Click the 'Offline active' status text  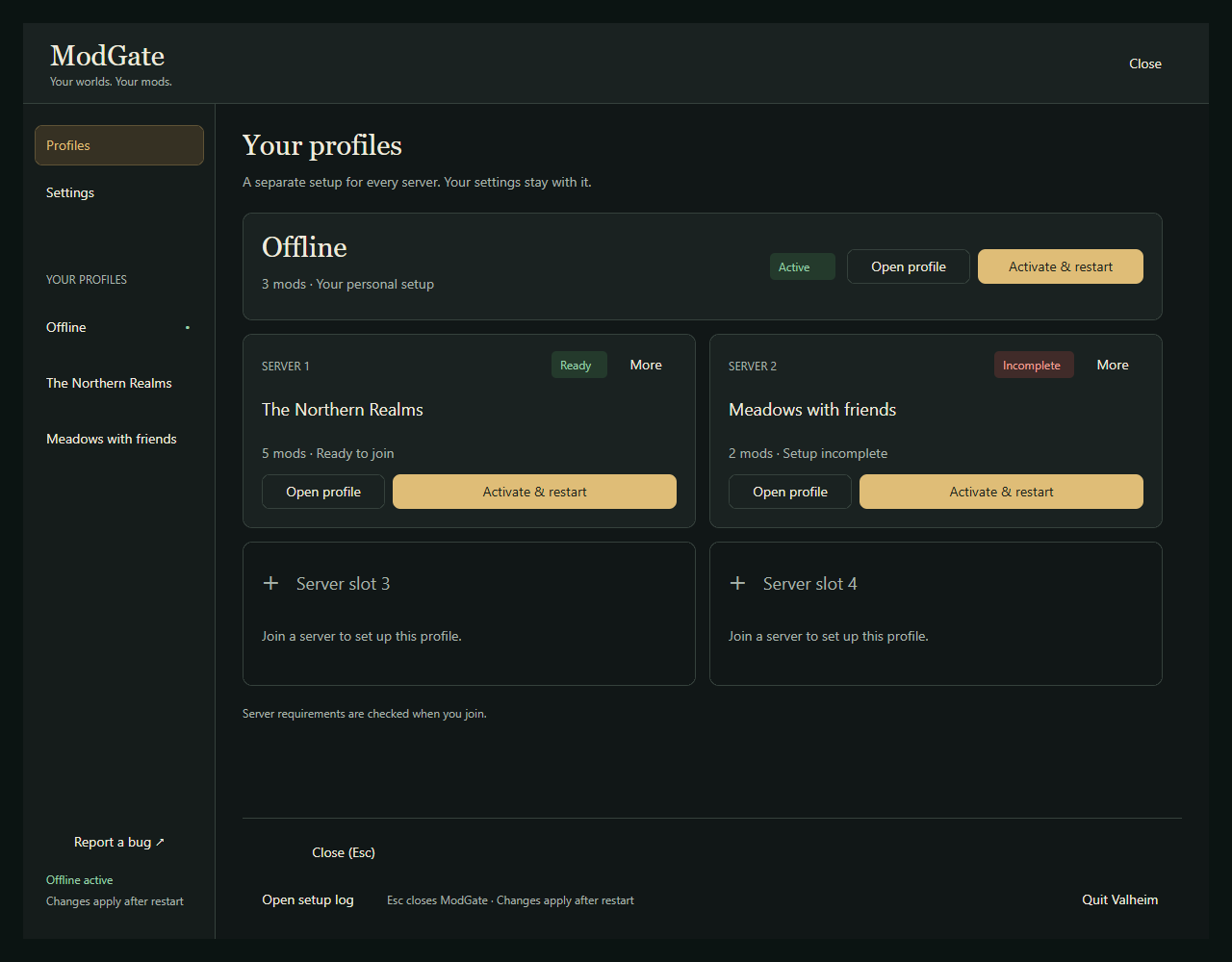point(80,880)
